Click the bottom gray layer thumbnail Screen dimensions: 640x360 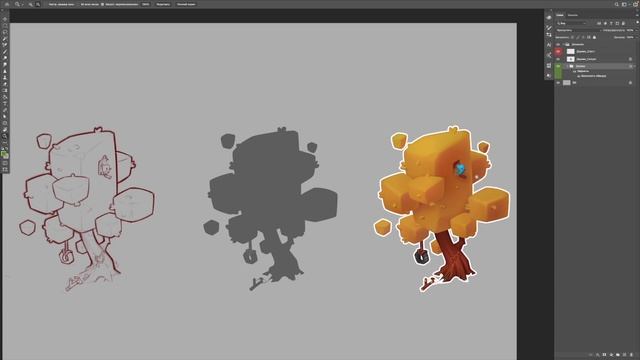(567, 82)
